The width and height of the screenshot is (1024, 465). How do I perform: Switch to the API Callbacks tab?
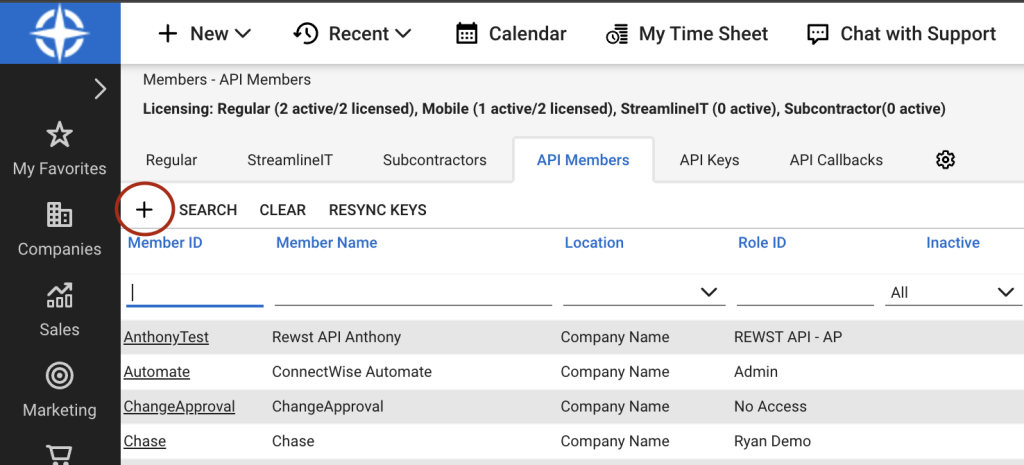[836, 160]
